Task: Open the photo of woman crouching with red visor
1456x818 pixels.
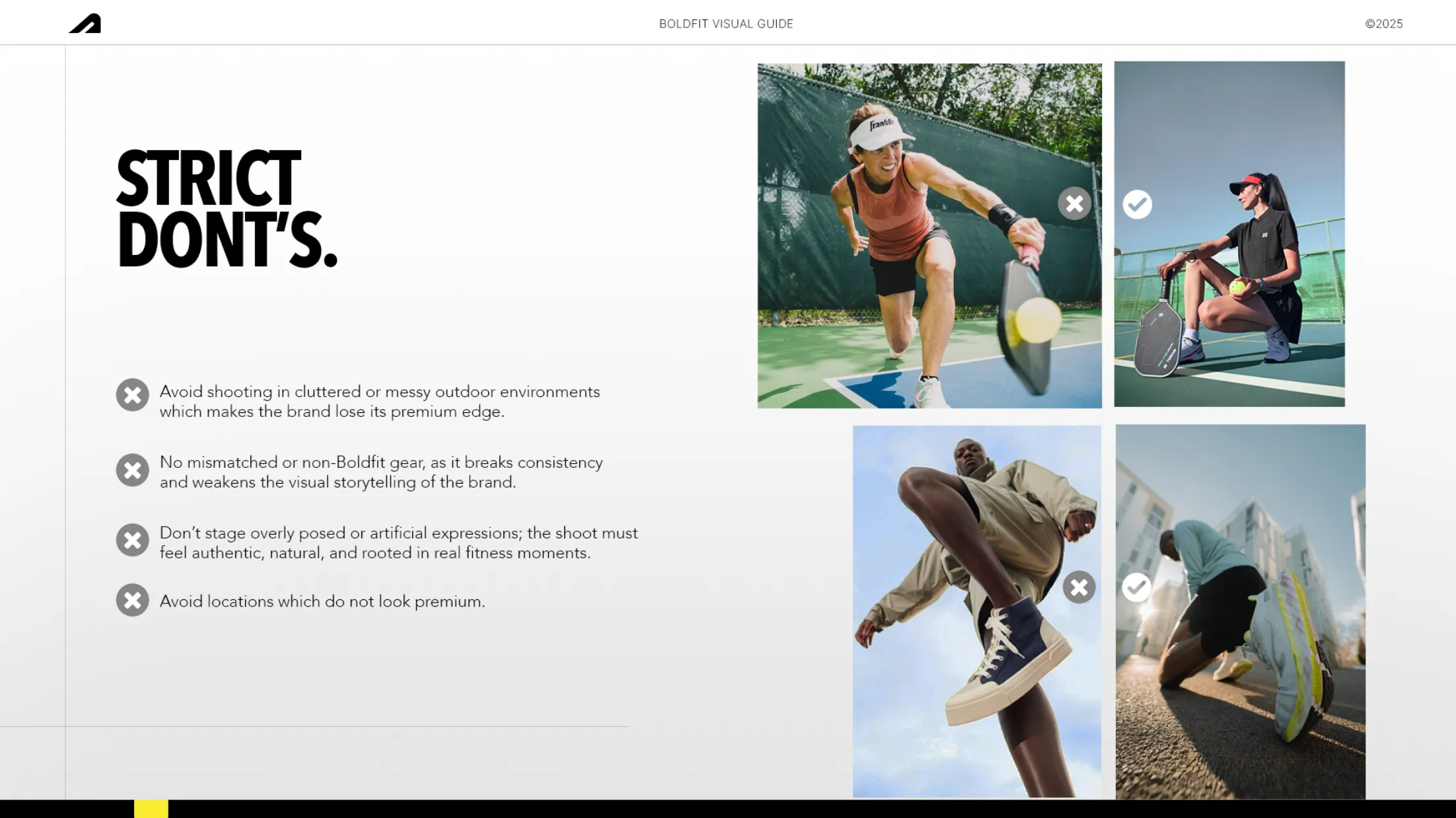Action: (1229, 234)
